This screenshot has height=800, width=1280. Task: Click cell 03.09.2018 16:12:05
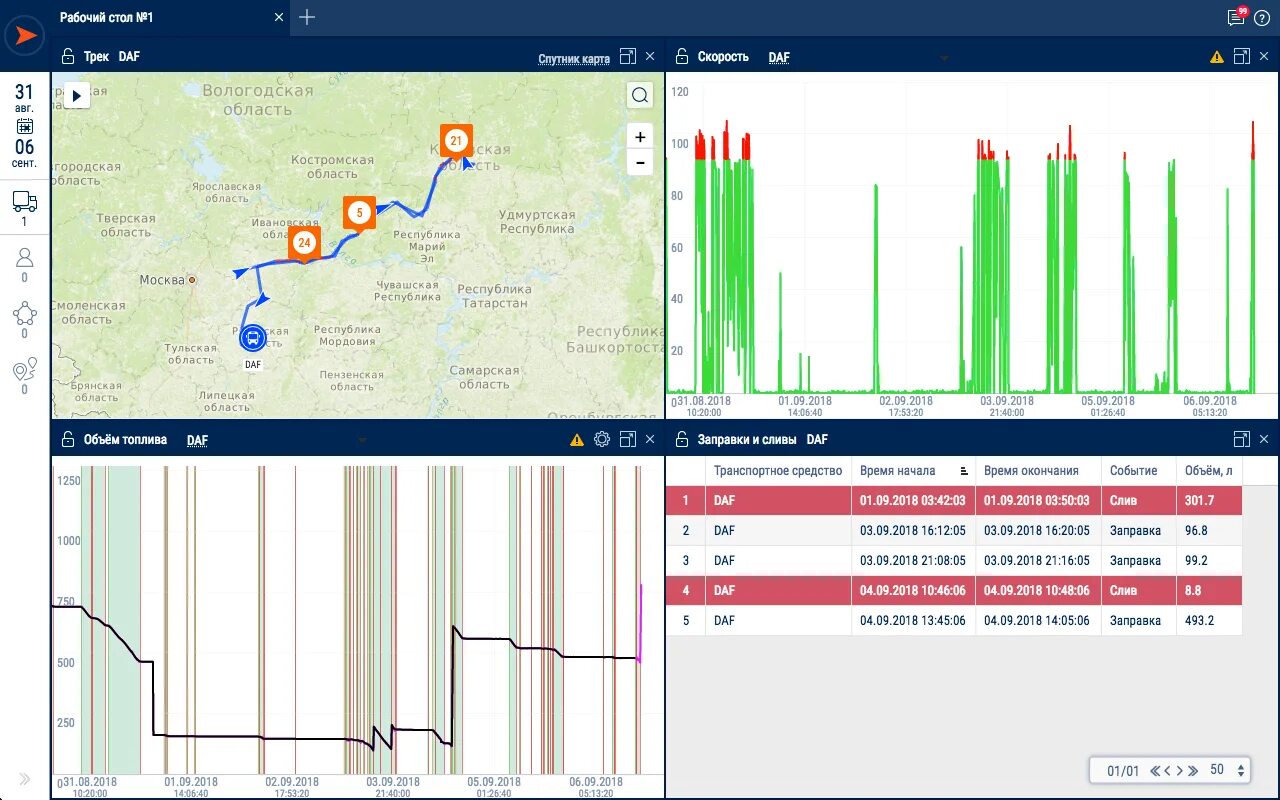(x=912, y=530)
